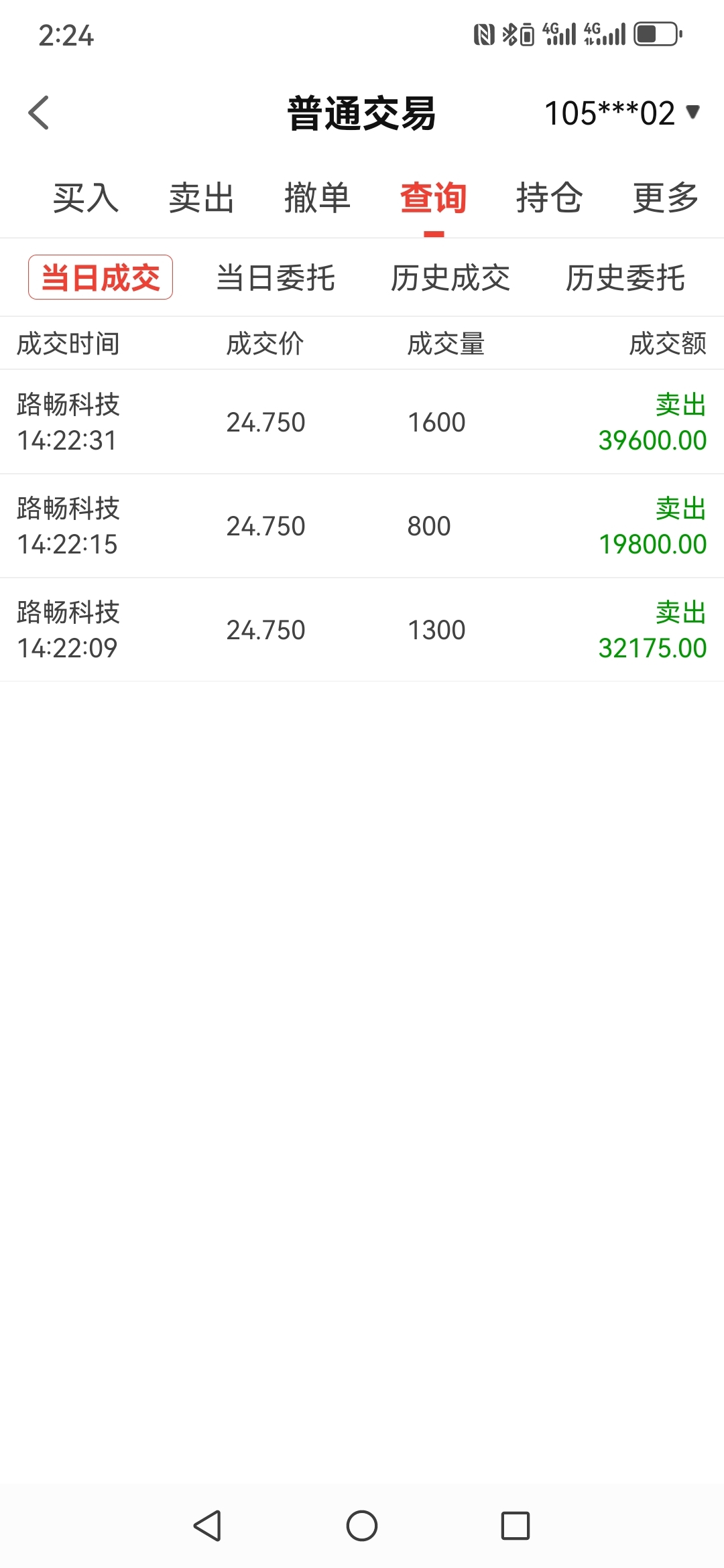Open the 14:22:31 路畅科技 trade row
724x1568 pixels.
click(x=362, y=422)
